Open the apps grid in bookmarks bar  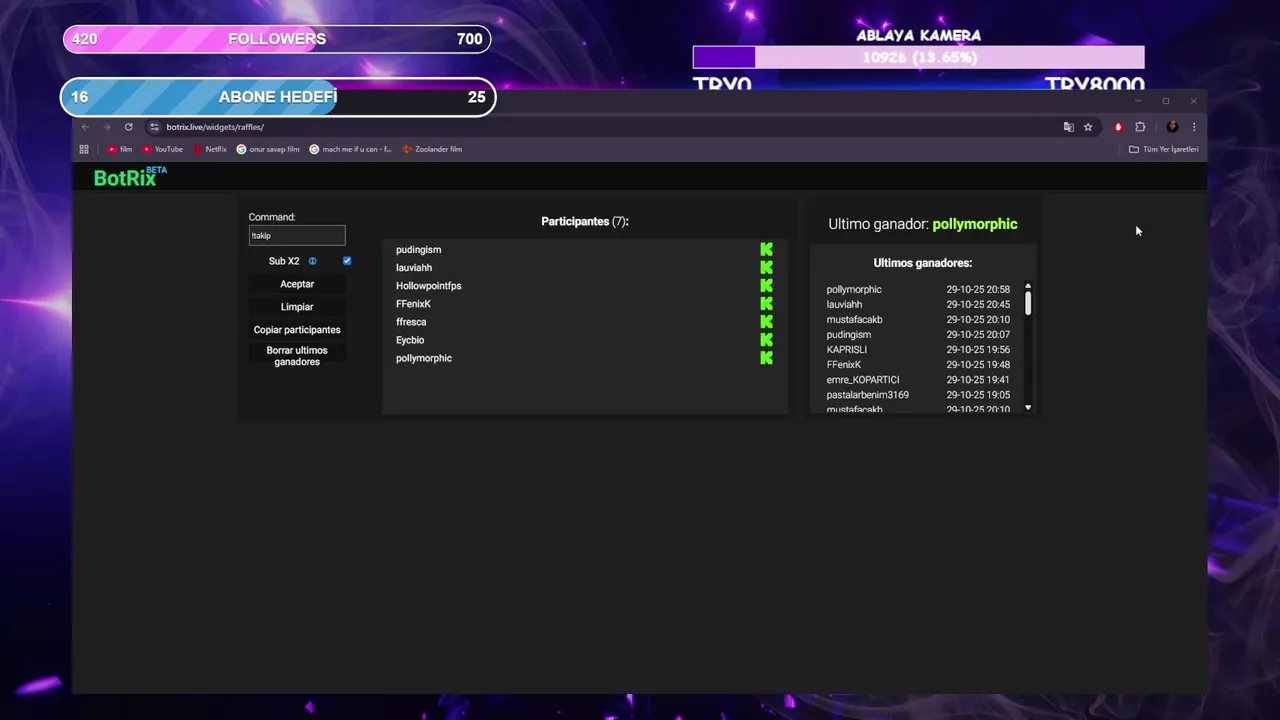tap(84, 149)
